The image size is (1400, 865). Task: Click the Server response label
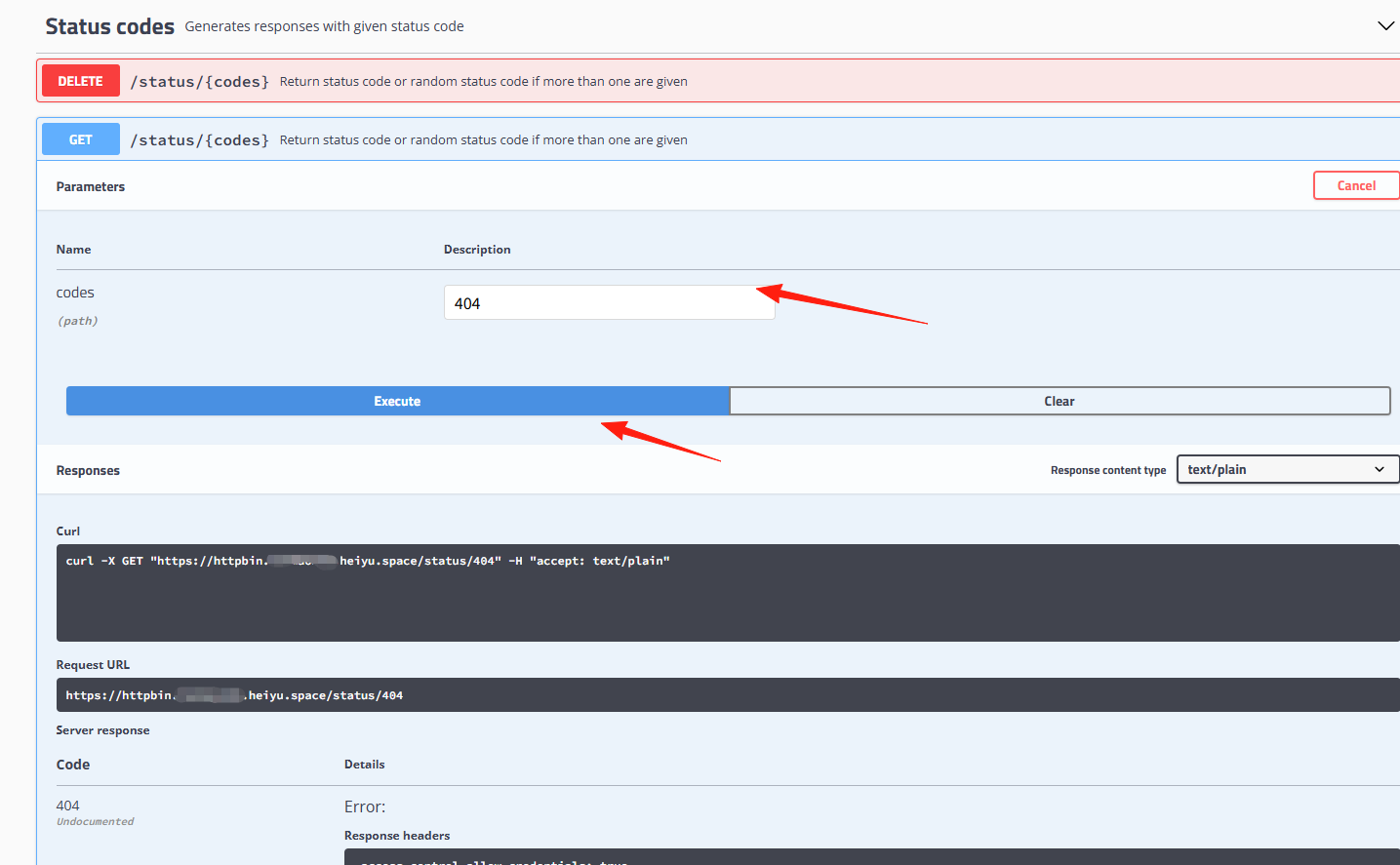[x=102, y=730]
